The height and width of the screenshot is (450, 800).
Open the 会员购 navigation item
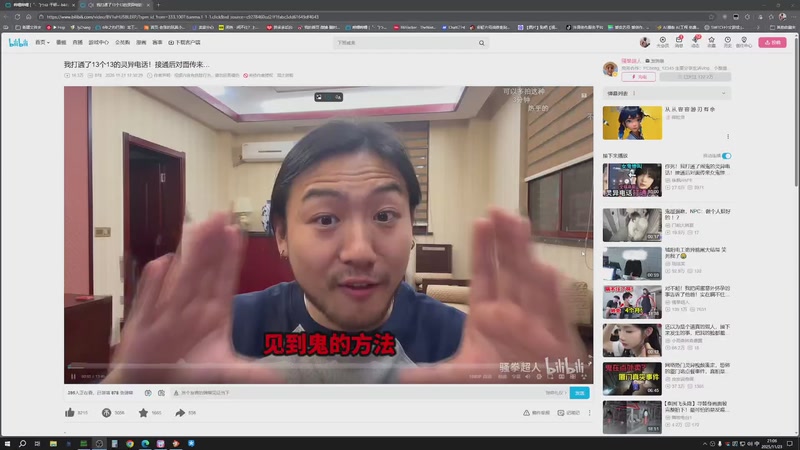point(122,42)
